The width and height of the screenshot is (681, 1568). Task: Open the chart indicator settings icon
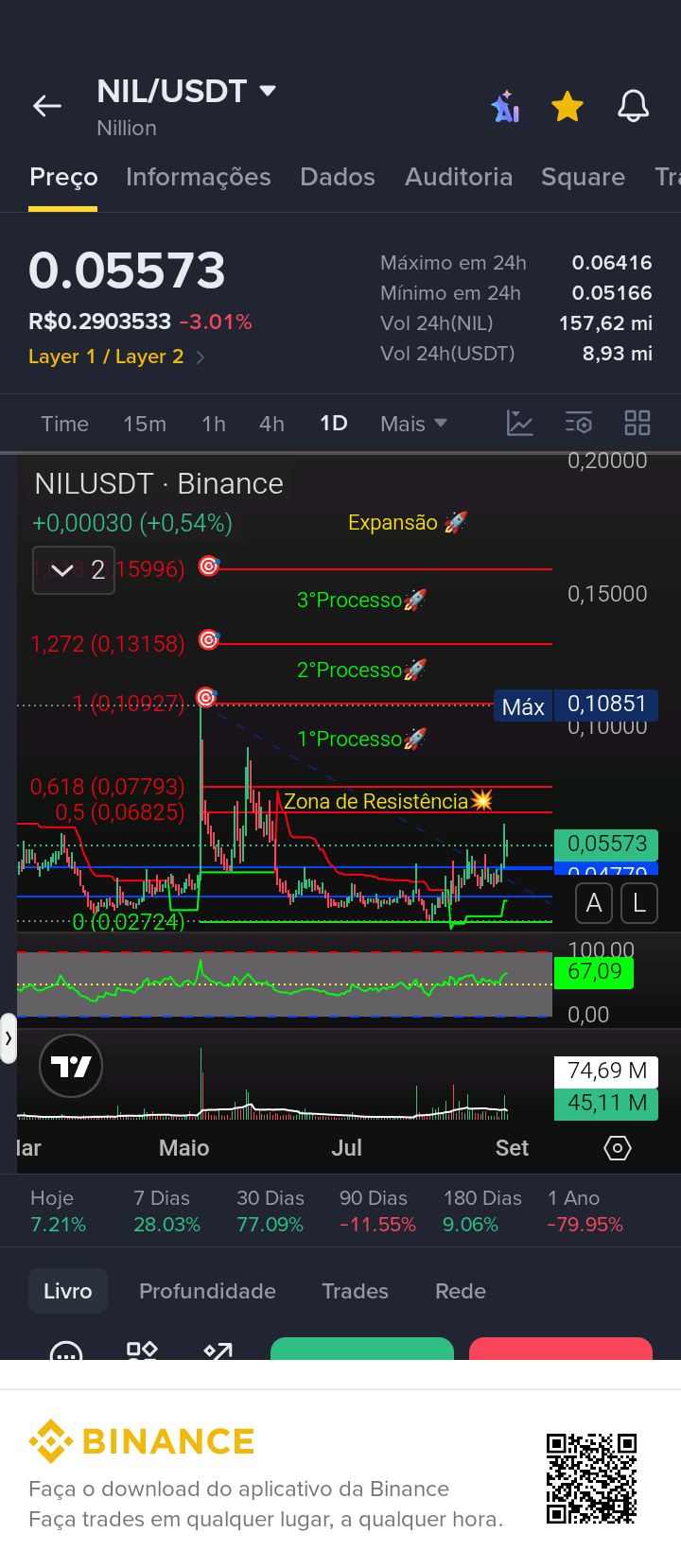579,423
